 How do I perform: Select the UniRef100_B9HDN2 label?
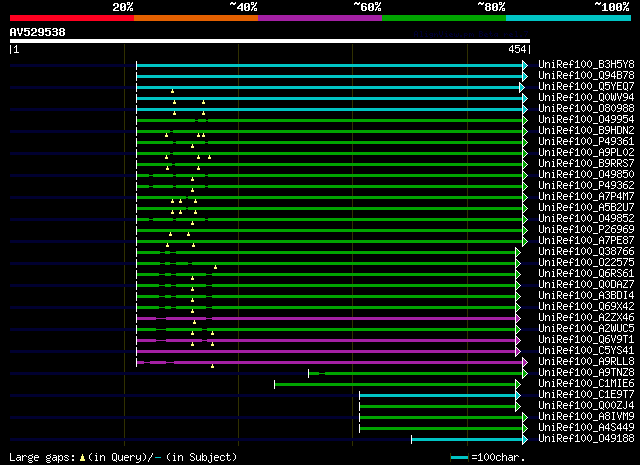pyautogui.click(x=586, y=131)
